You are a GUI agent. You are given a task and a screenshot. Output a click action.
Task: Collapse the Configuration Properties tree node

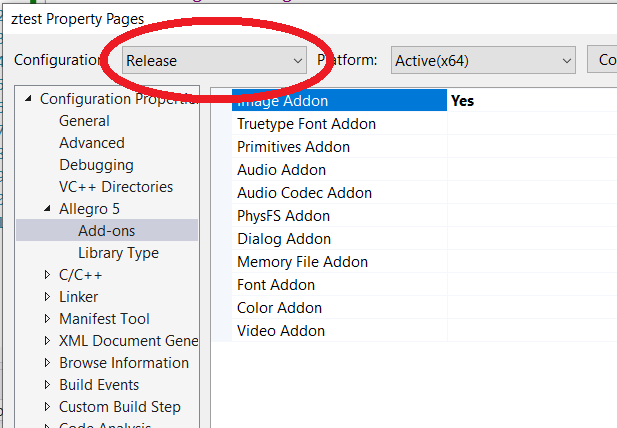(x=29, y=99)
